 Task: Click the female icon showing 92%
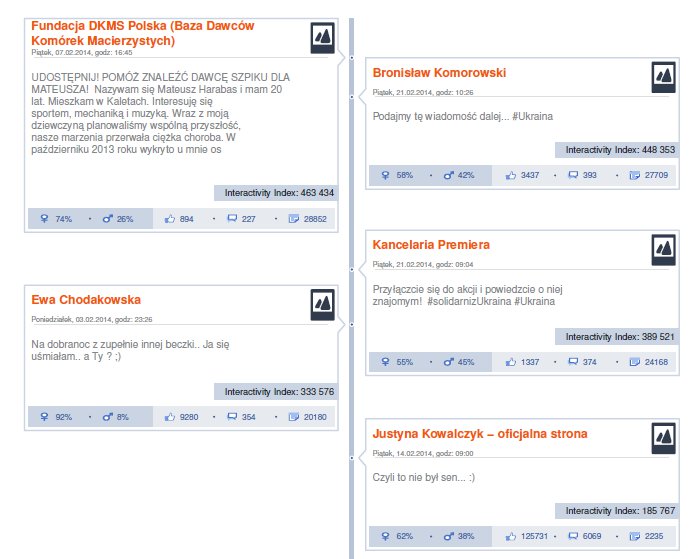(x=44, y=417)
